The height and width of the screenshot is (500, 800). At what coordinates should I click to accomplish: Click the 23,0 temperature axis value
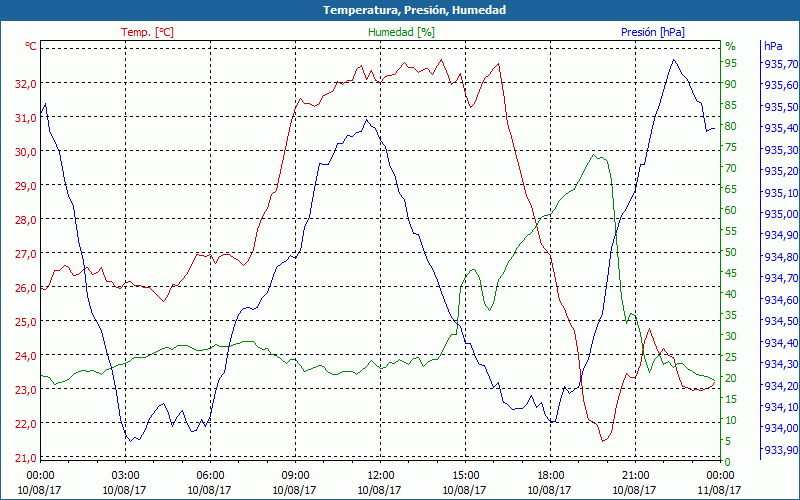(x=26, y=390)
